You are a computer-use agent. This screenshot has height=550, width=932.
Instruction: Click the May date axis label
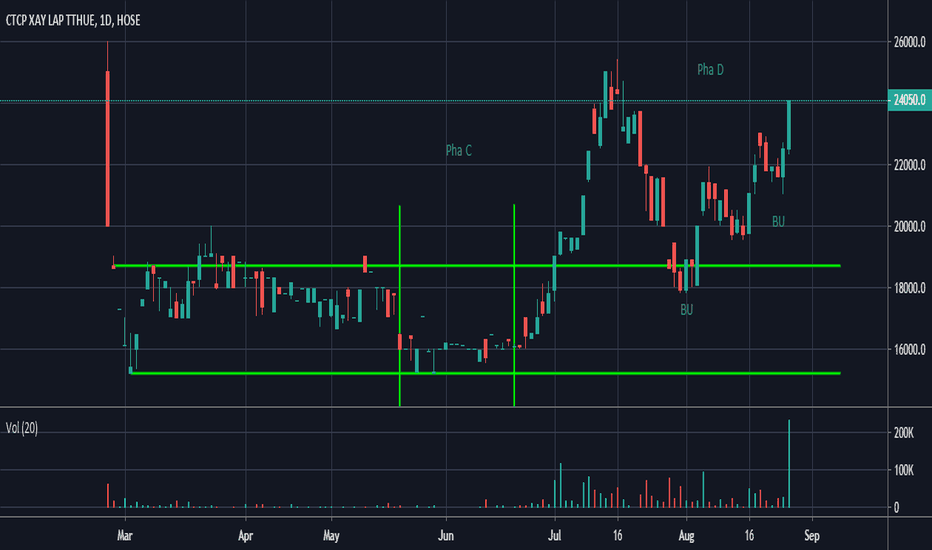(331, 535)
